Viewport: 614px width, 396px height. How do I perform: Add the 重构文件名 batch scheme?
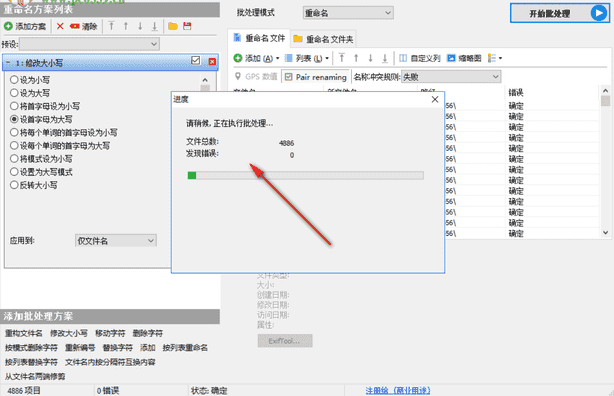click(x=23, y=333)
